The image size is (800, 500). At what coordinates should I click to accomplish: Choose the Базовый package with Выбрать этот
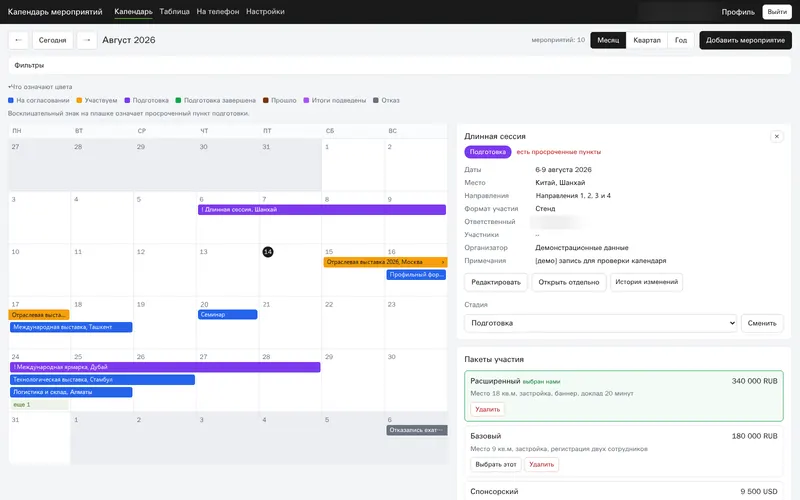tap(496, 464)
